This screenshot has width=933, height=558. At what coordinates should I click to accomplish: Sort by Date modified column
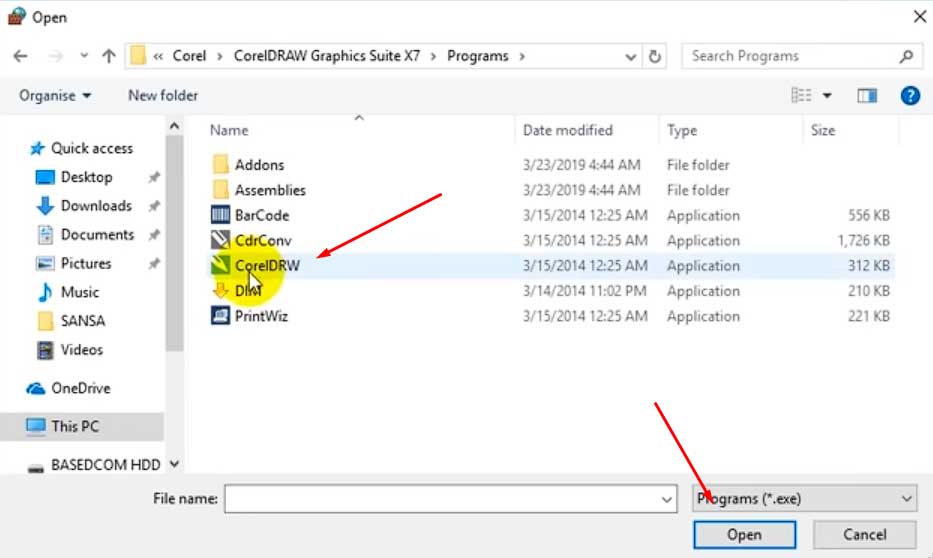coord(568,130)
